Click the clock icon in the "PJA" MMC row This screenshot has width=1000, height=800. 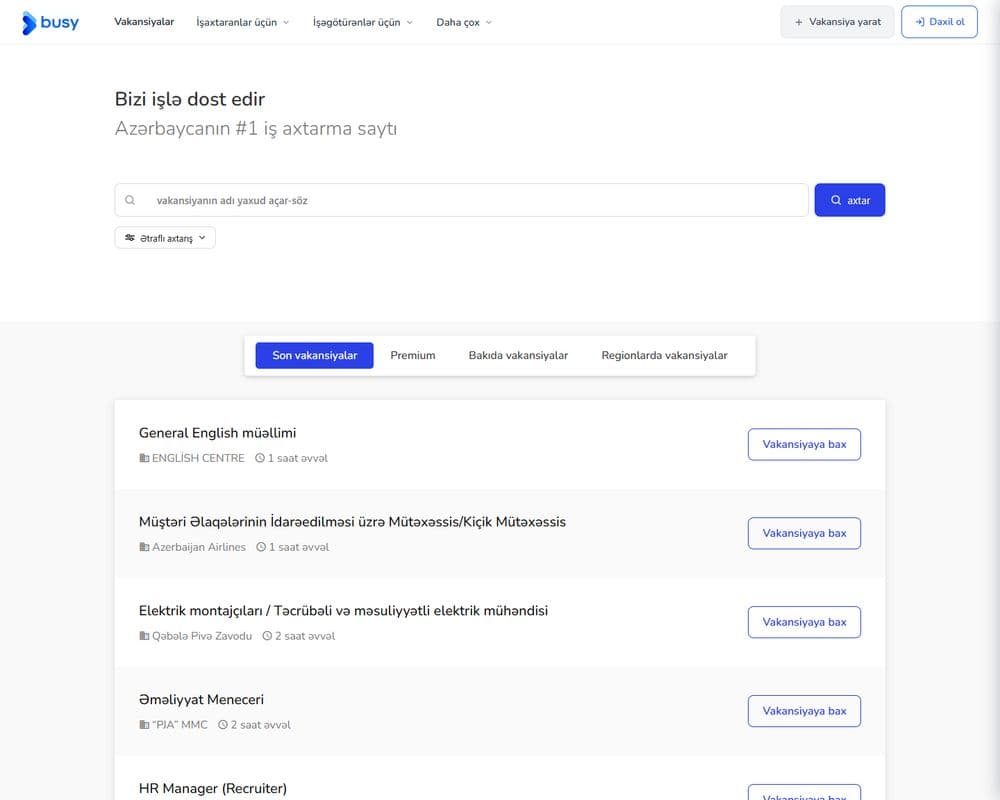tap(223, 725)
